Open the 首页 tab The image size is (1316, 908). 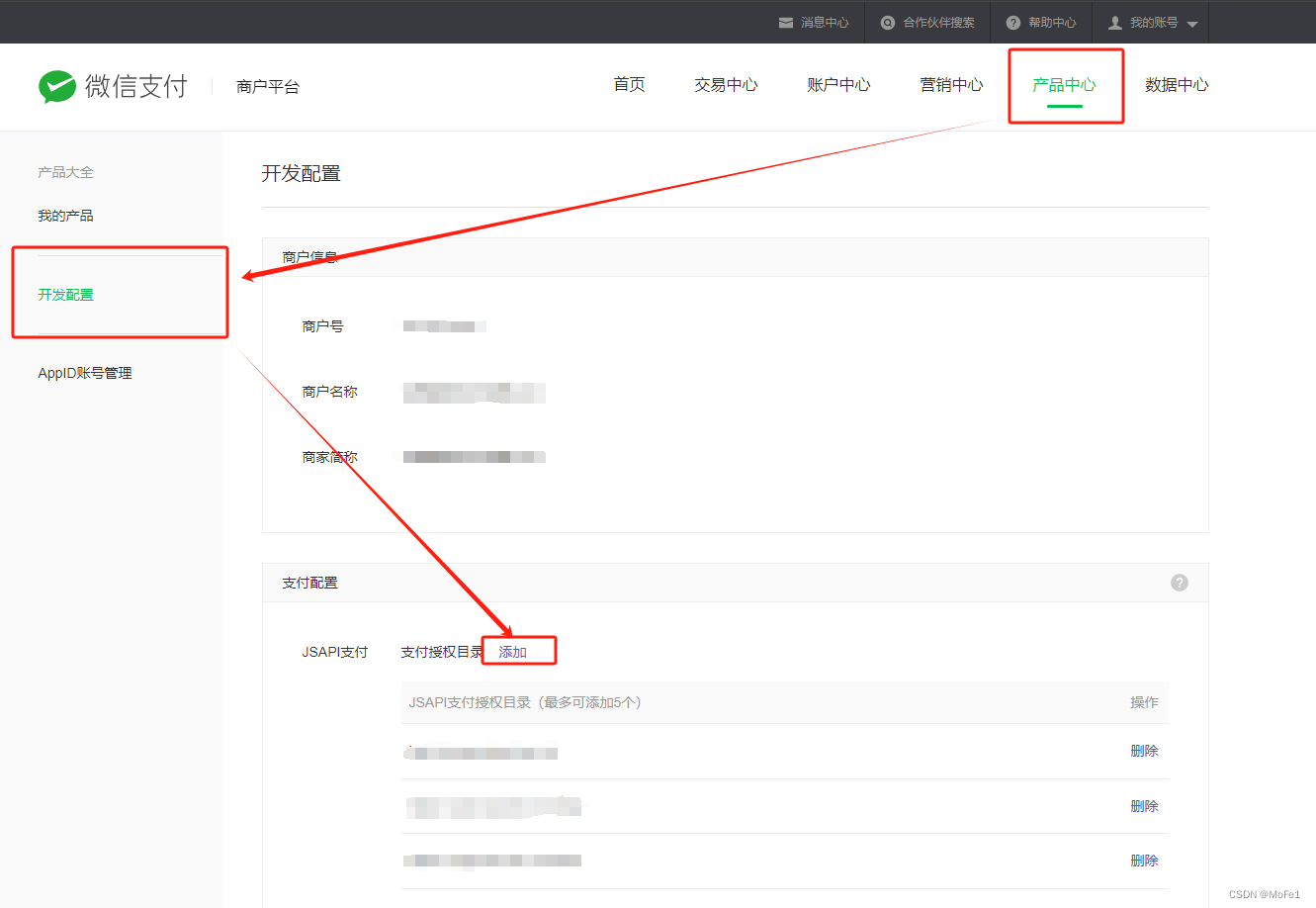630,85
